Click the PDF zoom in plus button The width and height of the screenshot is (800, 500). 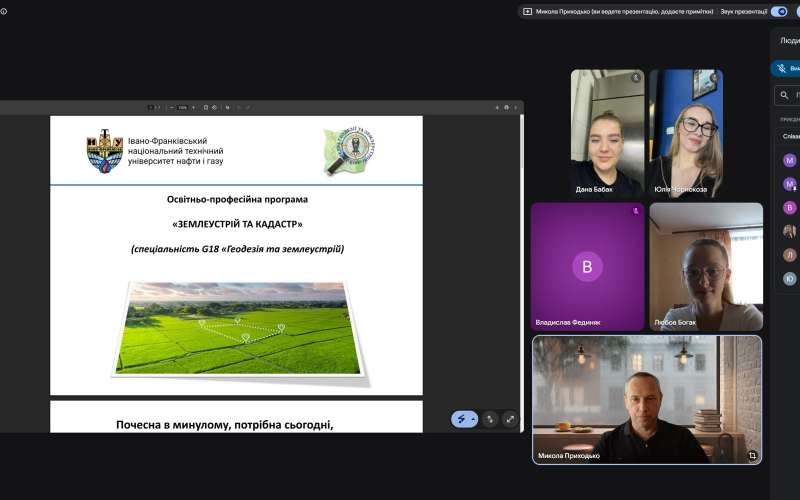tap(193, 107)
